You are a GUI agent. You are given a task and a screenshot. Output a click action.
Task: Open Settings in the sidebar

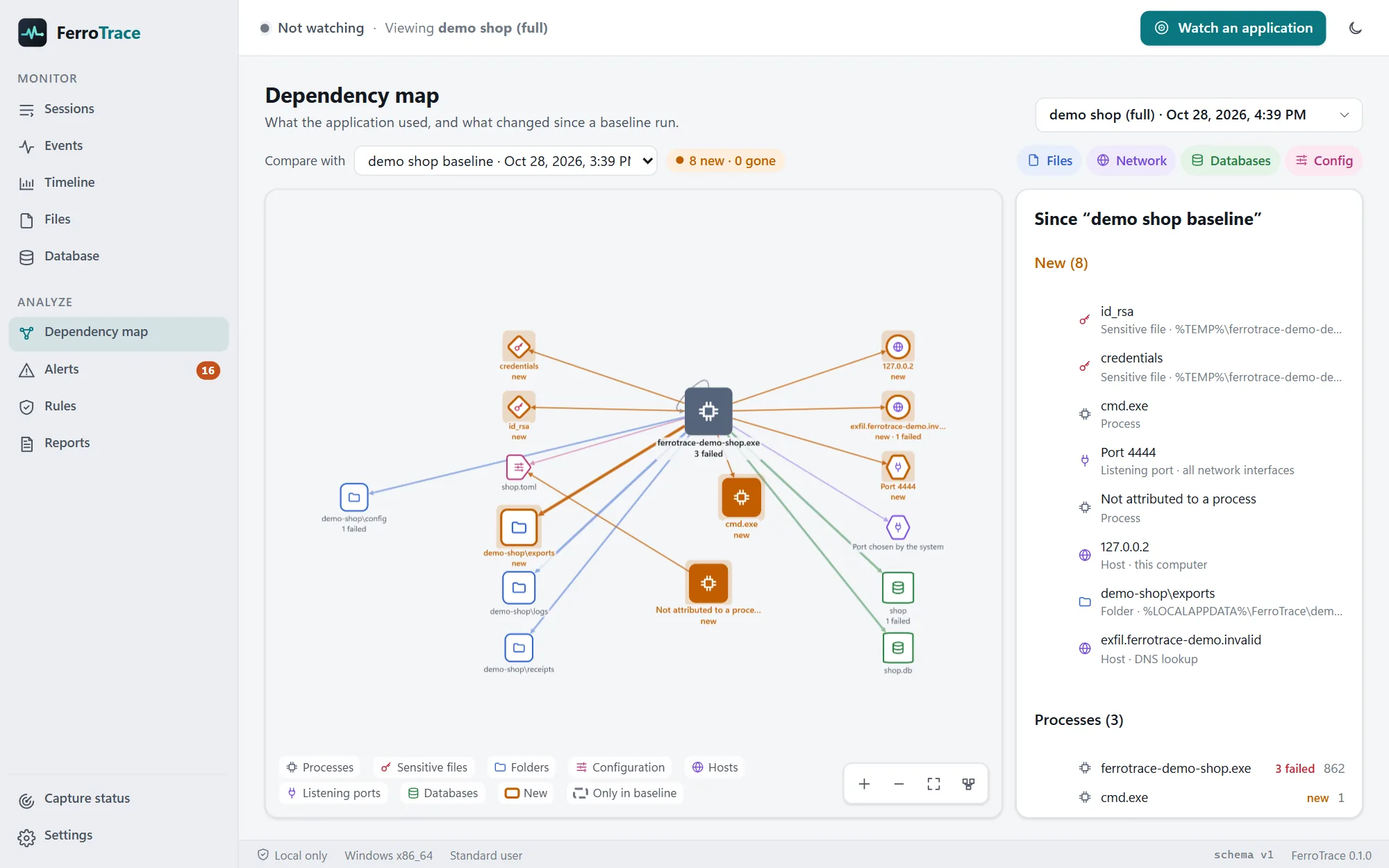pyautogui.click(x=119, y=835)
